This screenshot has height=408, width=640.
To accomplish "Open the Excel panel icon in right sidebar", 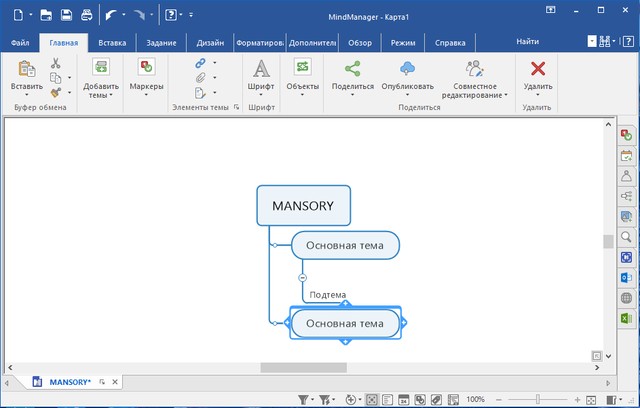I will [627, 318].
